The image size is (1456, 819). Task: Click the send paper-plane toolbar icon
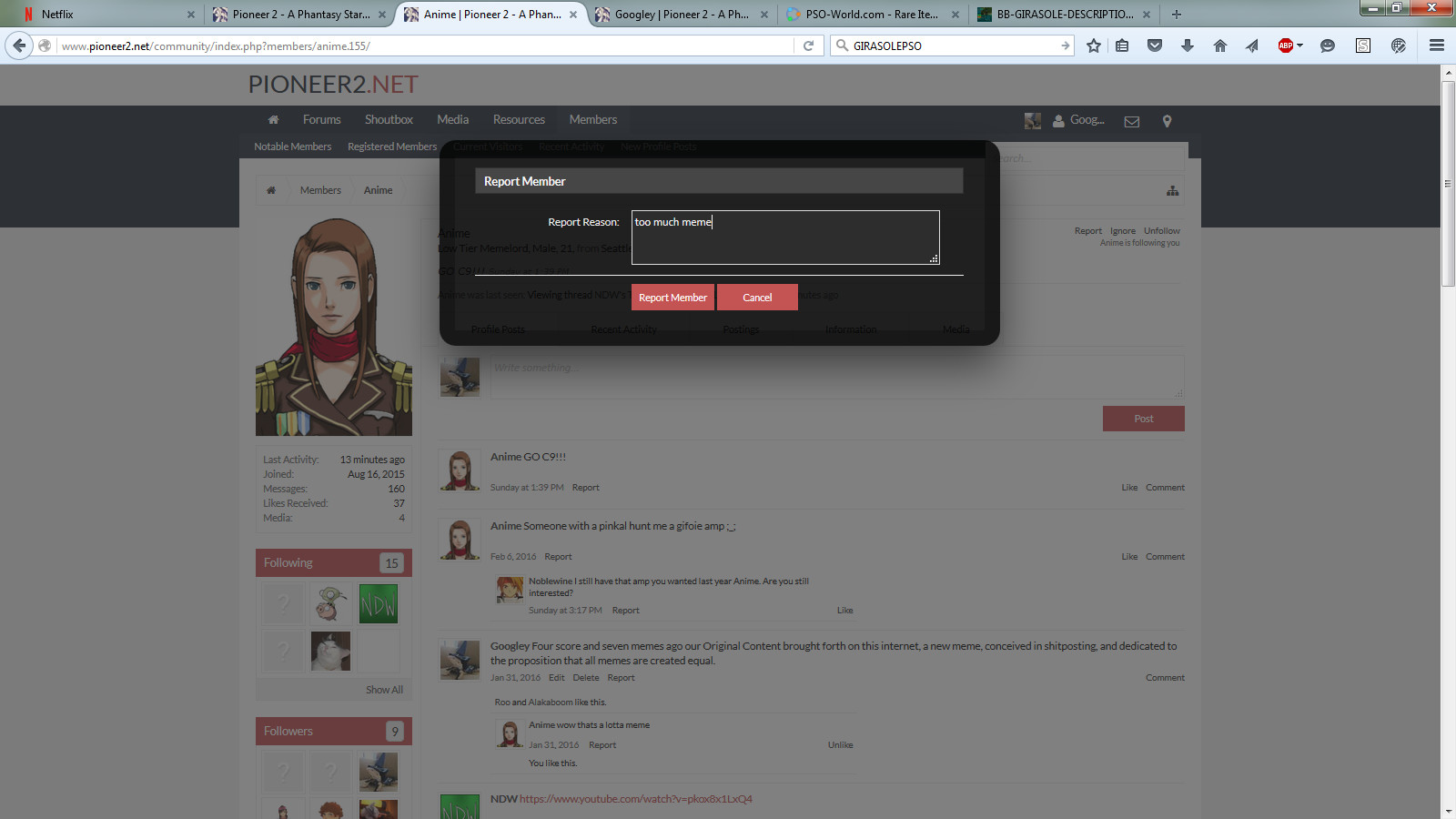pyautogui.click(x=1252, y=45)
